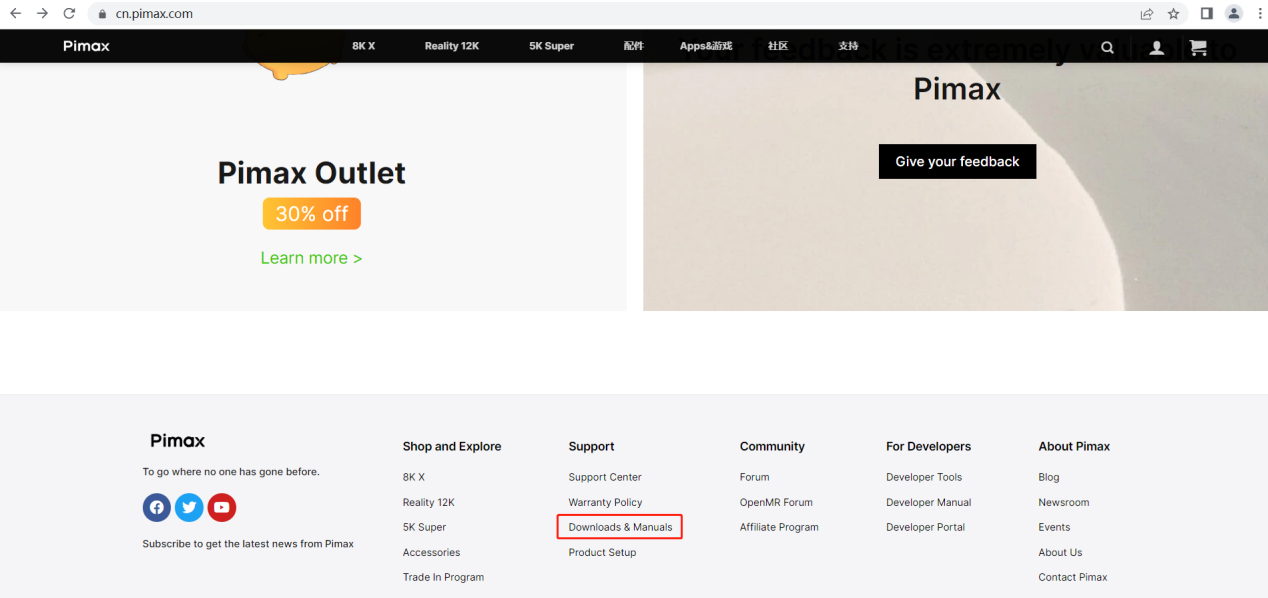
Task: Open the Blog link
Action: 1049,477
